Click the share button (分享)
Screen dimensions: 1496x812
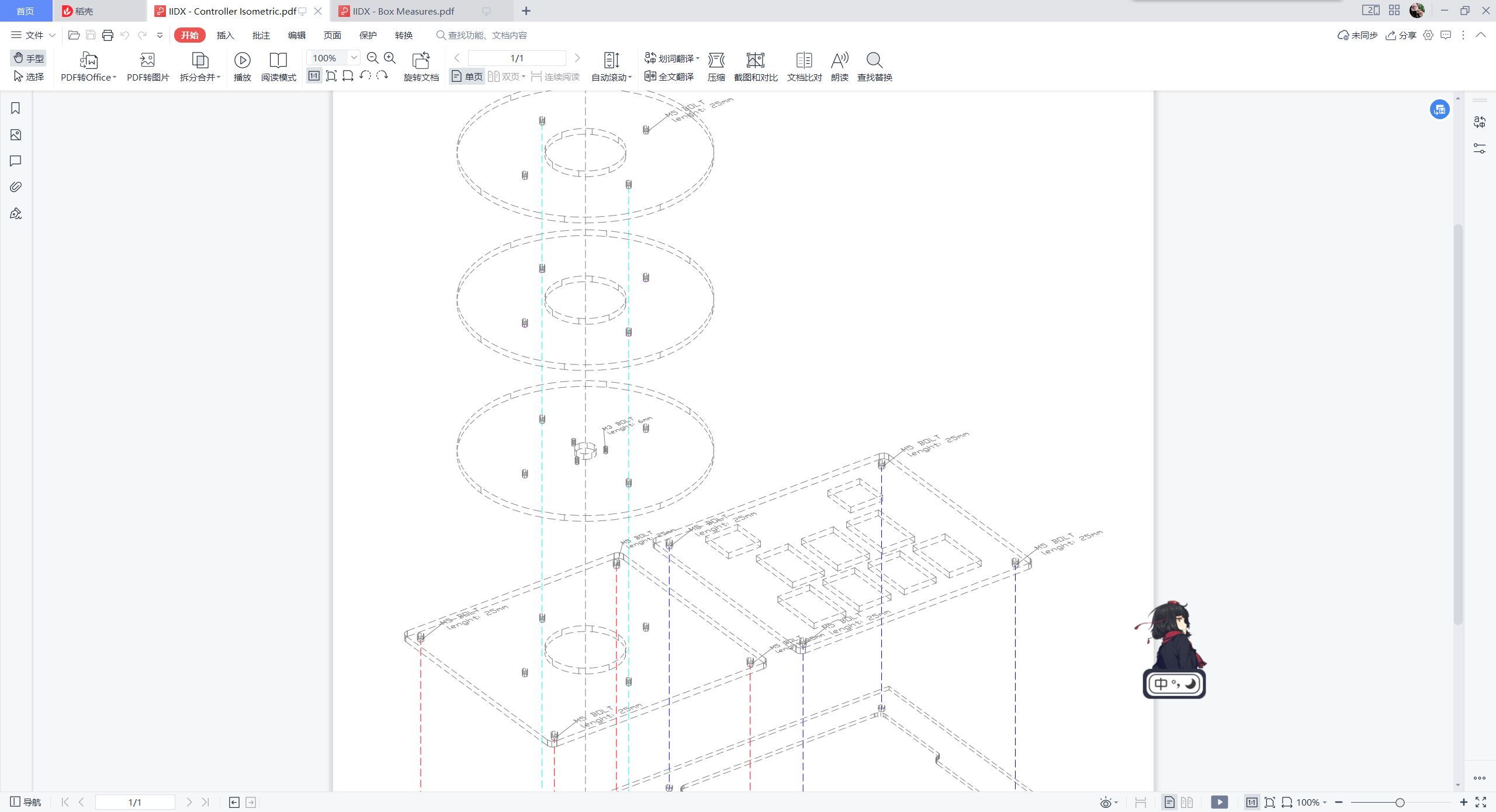tap(1401, 35)
